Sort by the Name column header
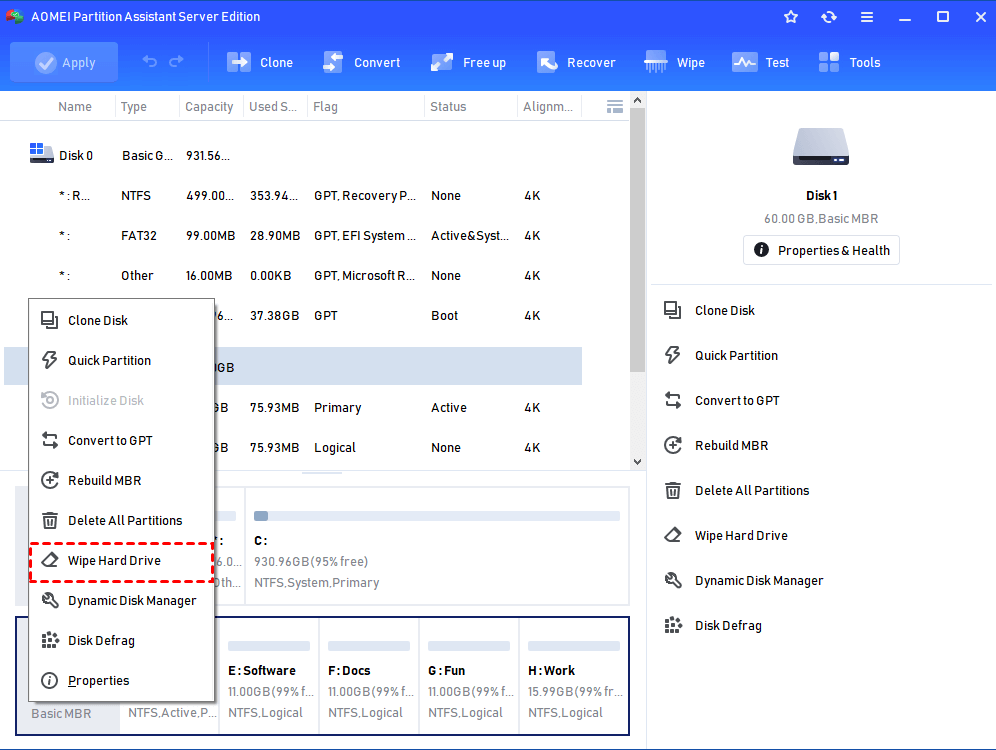Screen dimensions: 996x750 click(x=74, y=107)
